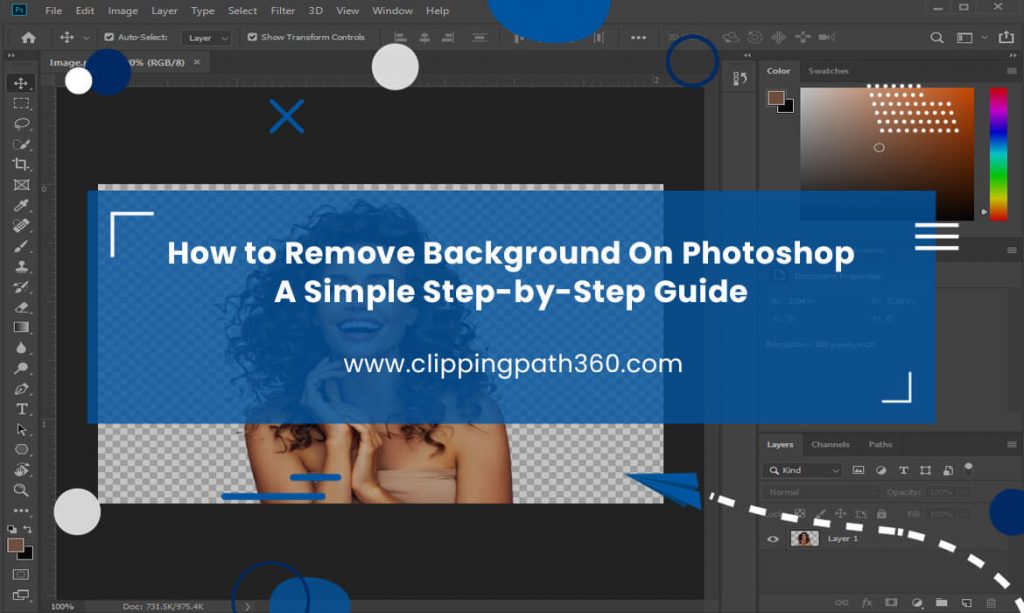Switch to the Channels tab
1024x613 pixels.
[830, 445]
